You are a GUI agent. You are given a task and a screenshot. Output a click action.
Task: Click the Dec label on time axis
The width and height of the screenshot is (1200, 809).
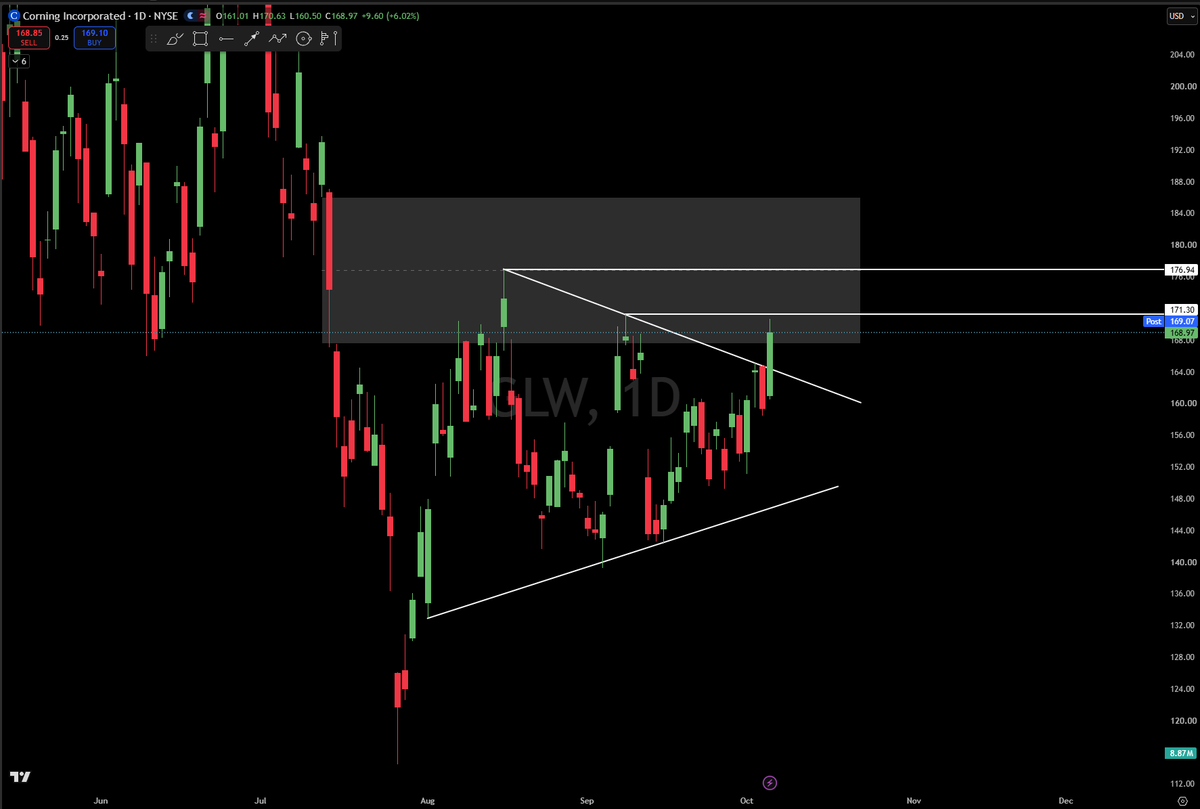click(x=1066, y=800)
